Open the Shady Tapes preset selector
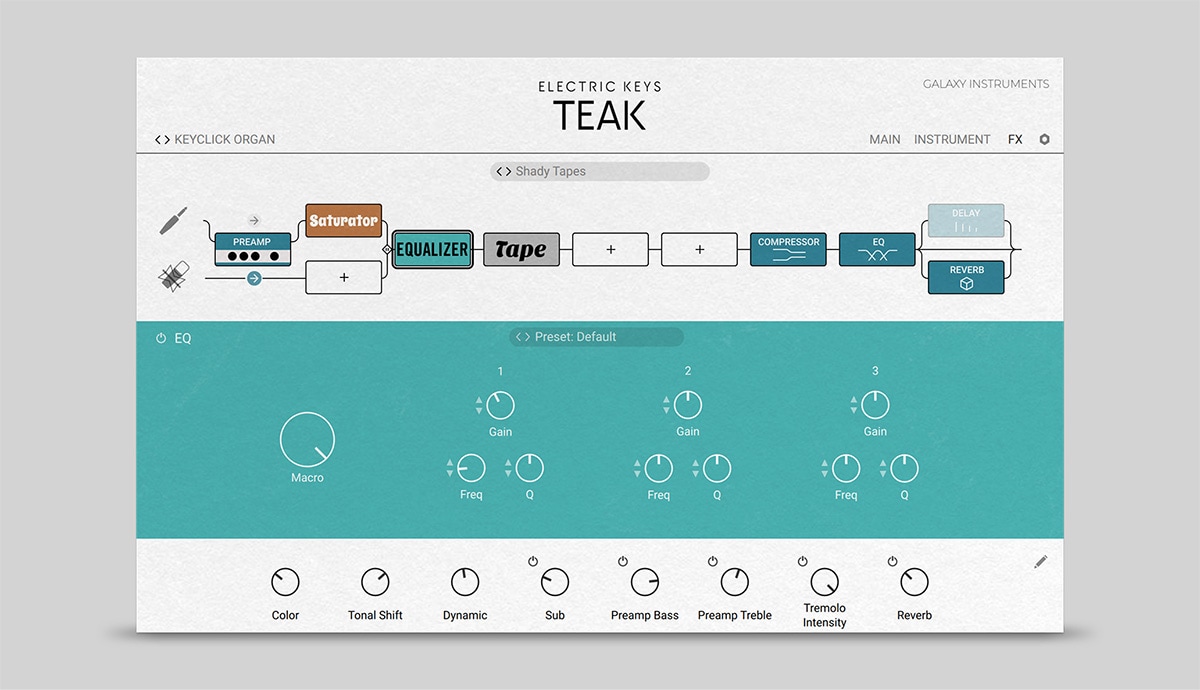The image size is (1200, 690). click(x=599, y=172)
